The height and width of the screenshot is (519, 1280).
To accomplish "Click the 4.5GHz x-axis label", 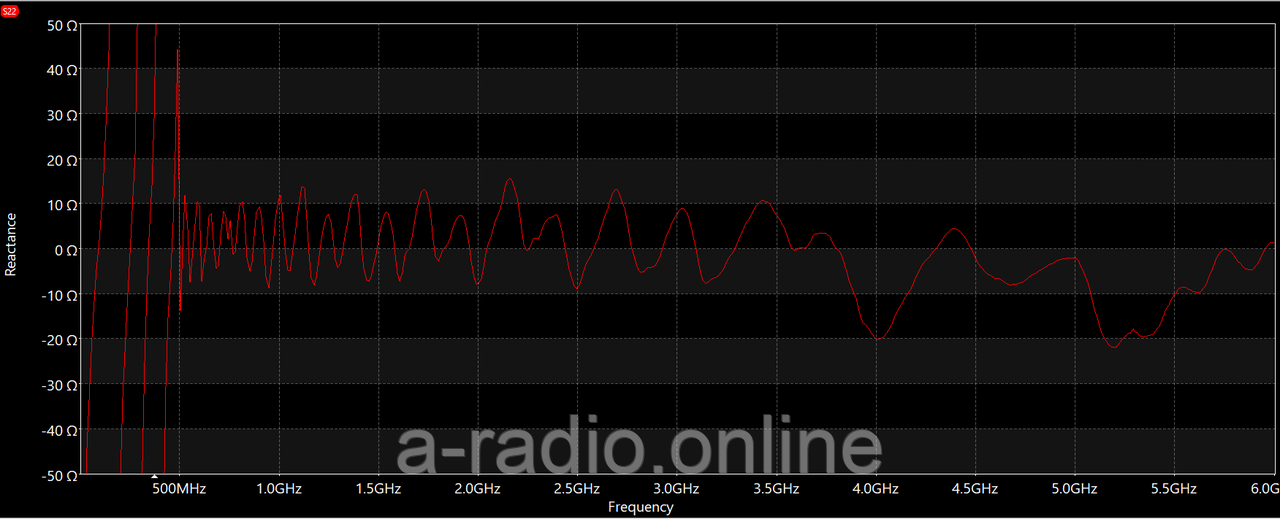I will coord(976,489).
